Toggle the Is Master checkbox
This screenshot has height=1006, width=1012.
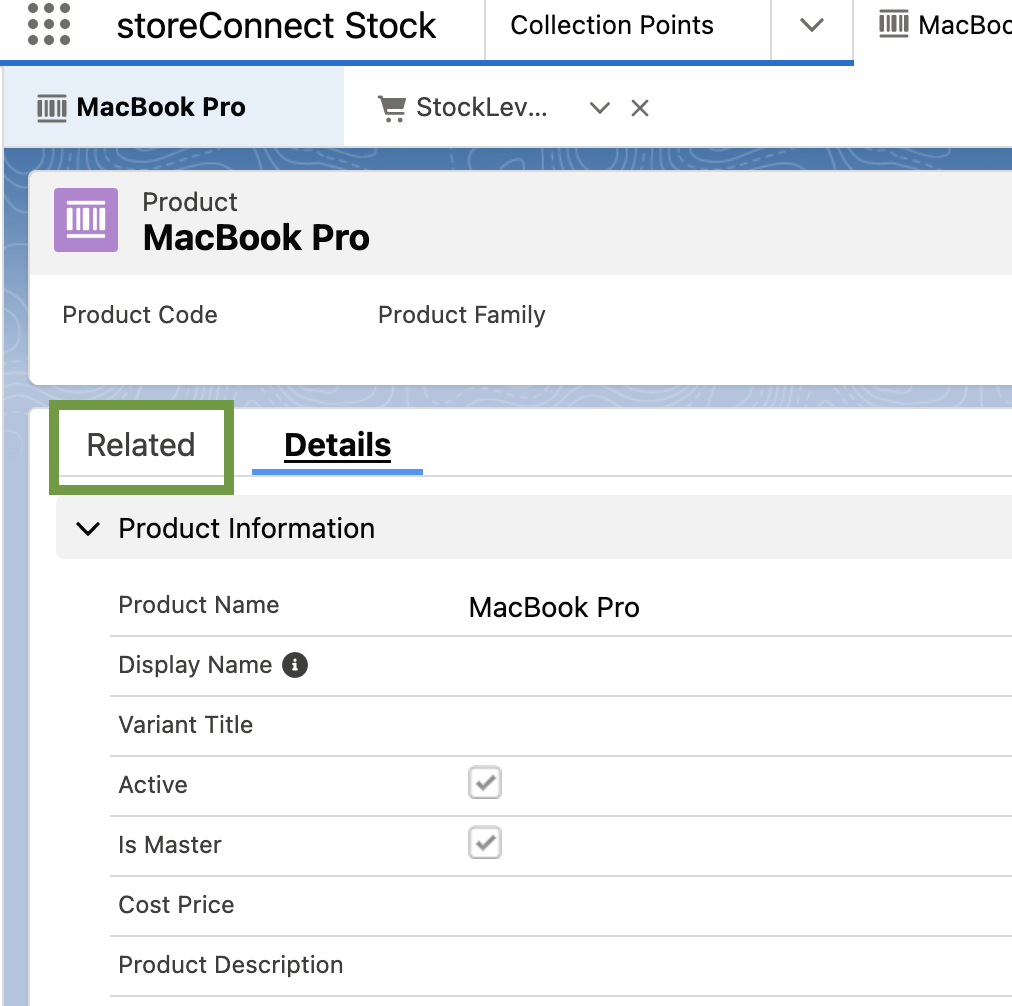click(x=485, y=844)
